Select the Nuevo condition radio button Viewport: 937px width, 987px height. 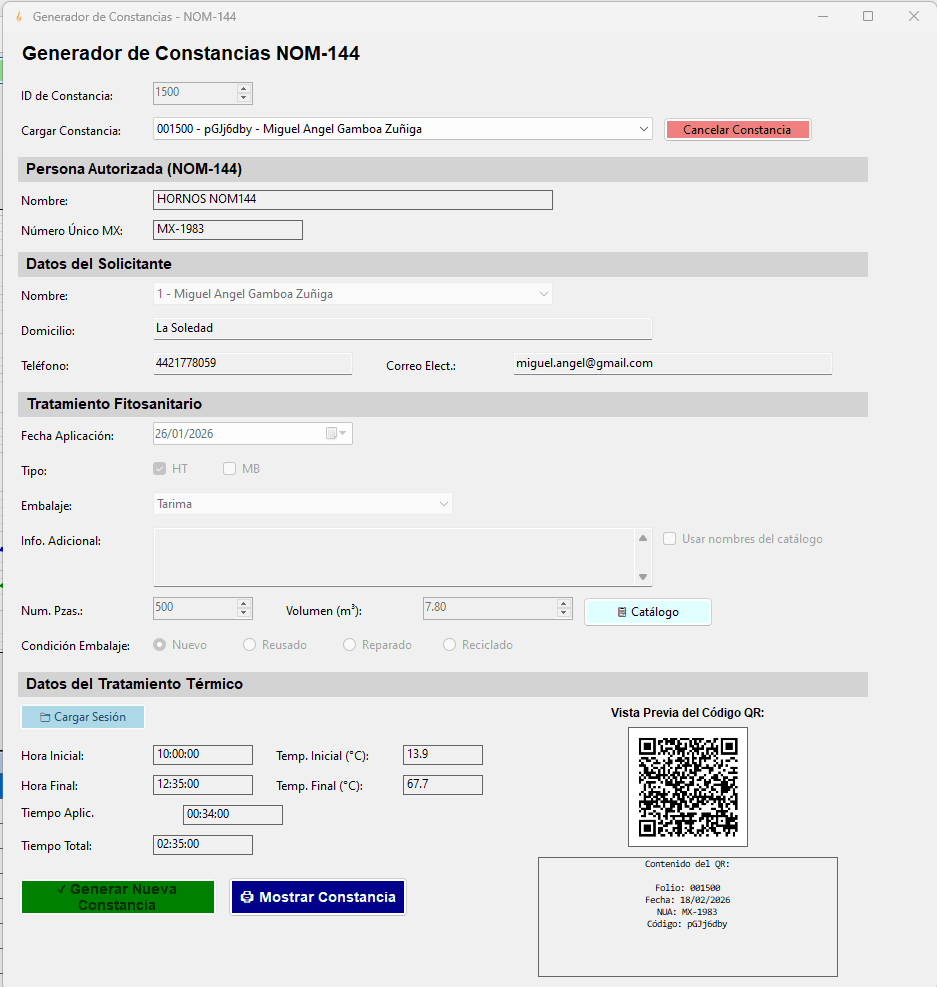pyautogui.click(x=160, y=645)
